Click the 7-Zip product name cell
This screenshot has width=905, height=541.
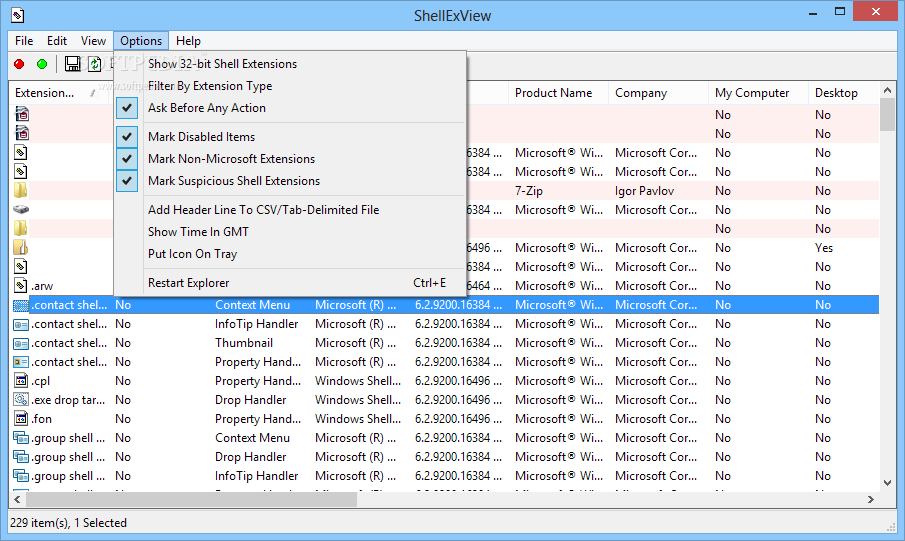click(529, 191)
